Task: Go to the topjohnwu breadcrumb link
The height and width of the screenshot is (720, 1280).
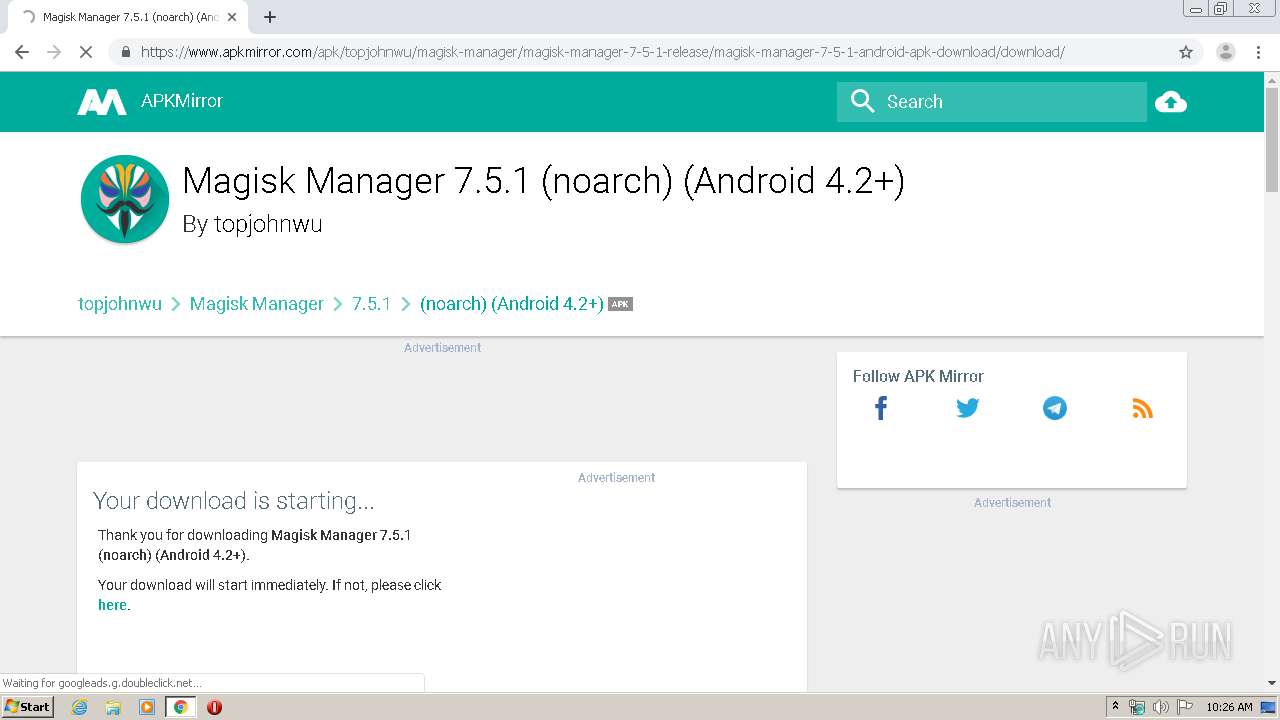Action: click(120, 304)
